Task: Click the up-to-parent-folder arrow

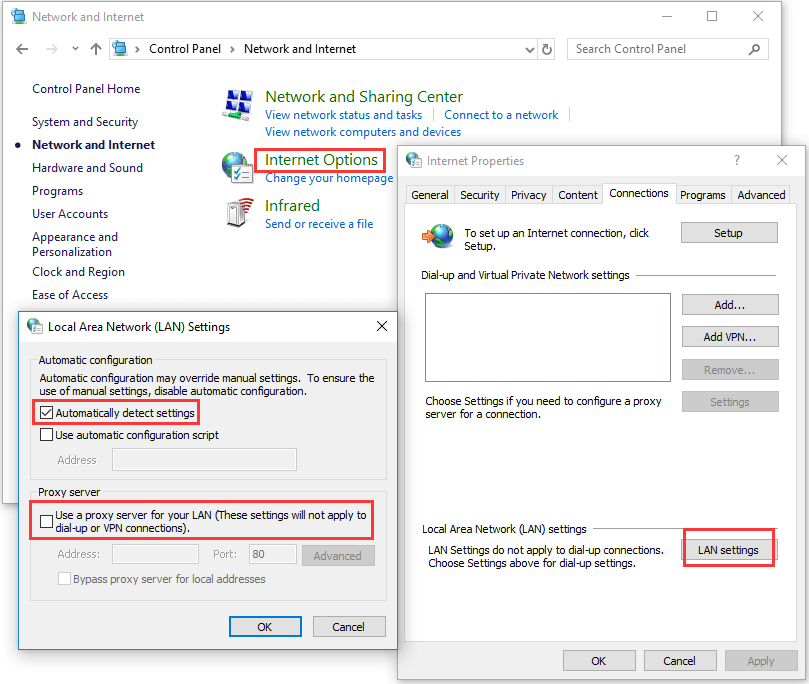Action: pyautogui.click(x=96, y=48)
